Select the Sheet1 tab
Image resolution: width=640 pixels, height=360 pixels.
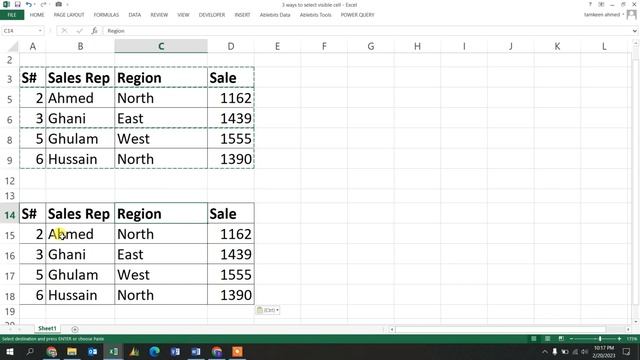click(x=47, y=329)
